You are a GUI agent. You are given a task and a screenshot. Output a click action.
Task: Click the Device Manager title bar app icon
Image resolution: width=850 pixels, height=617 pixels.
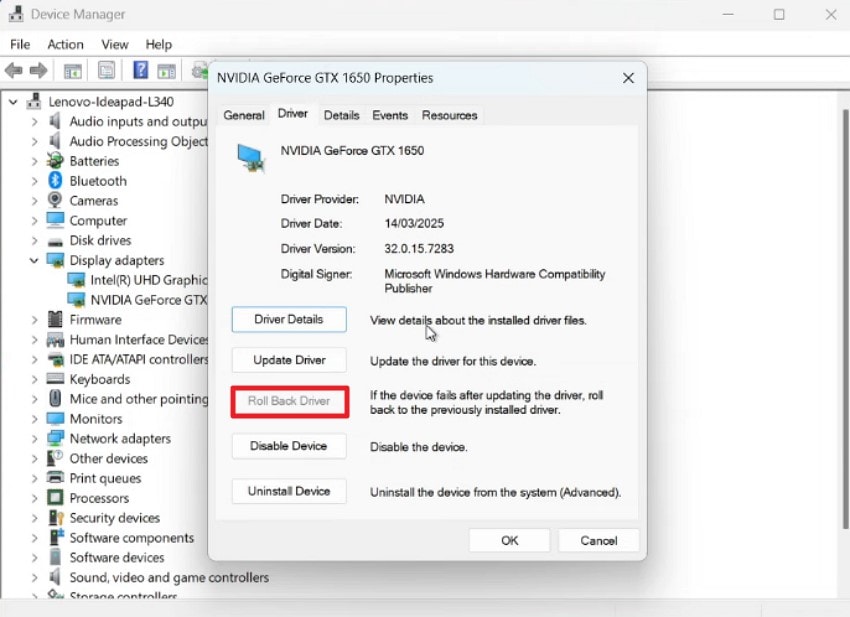(x=16, y=14)
